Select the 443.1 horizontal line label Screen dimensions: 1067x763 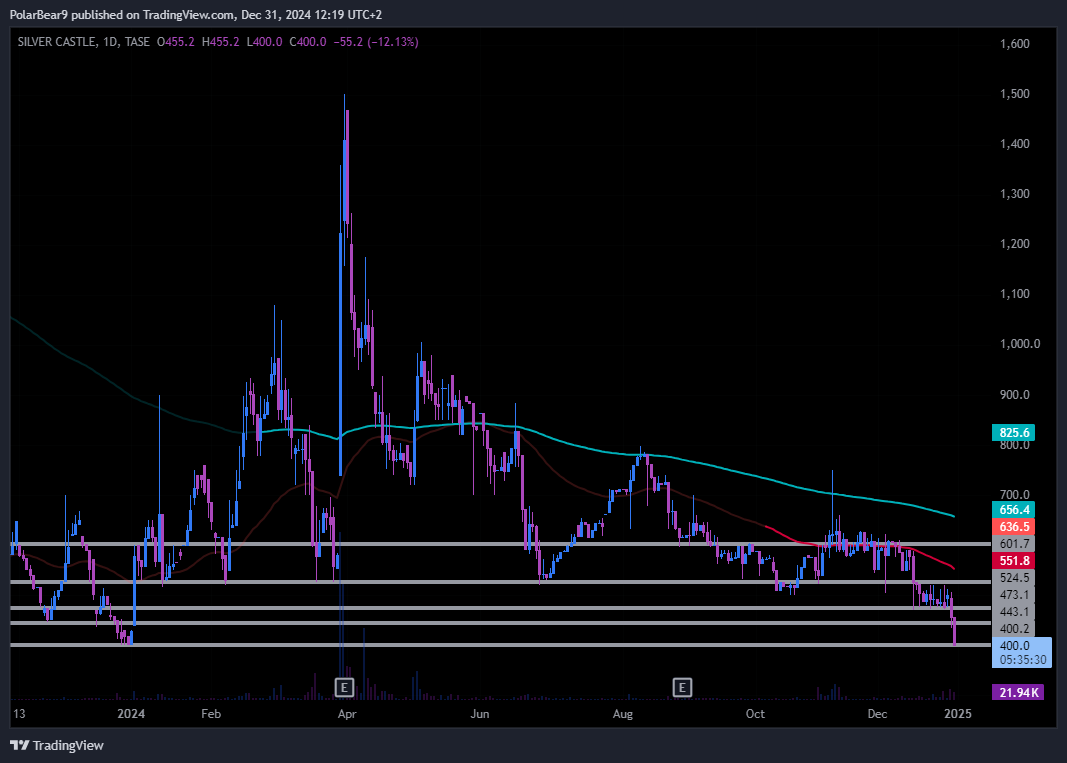(x=1017, y=611)
